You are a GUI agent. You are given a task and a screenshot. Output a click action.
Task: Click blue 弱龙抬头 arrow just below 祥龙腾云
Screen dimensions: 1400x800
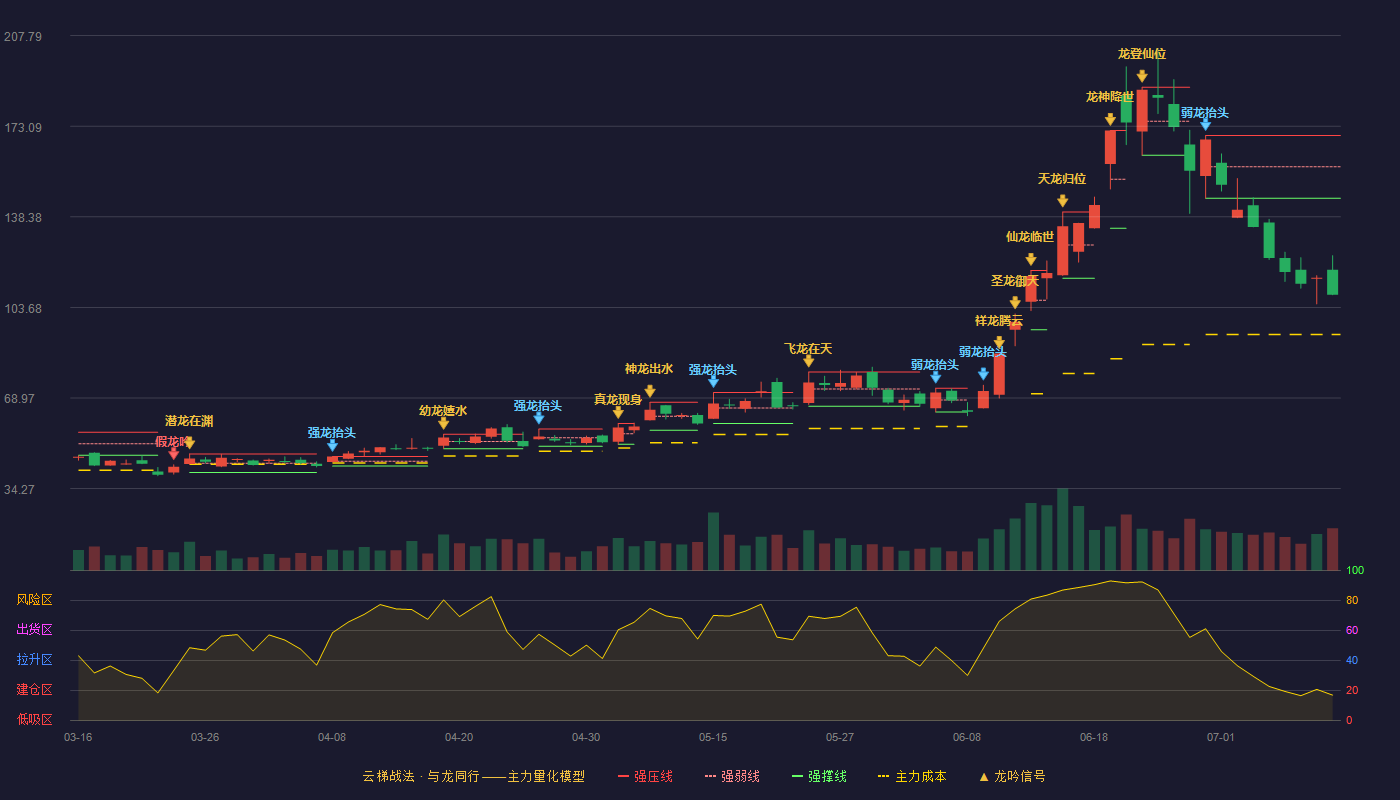[x=983, y=374]
